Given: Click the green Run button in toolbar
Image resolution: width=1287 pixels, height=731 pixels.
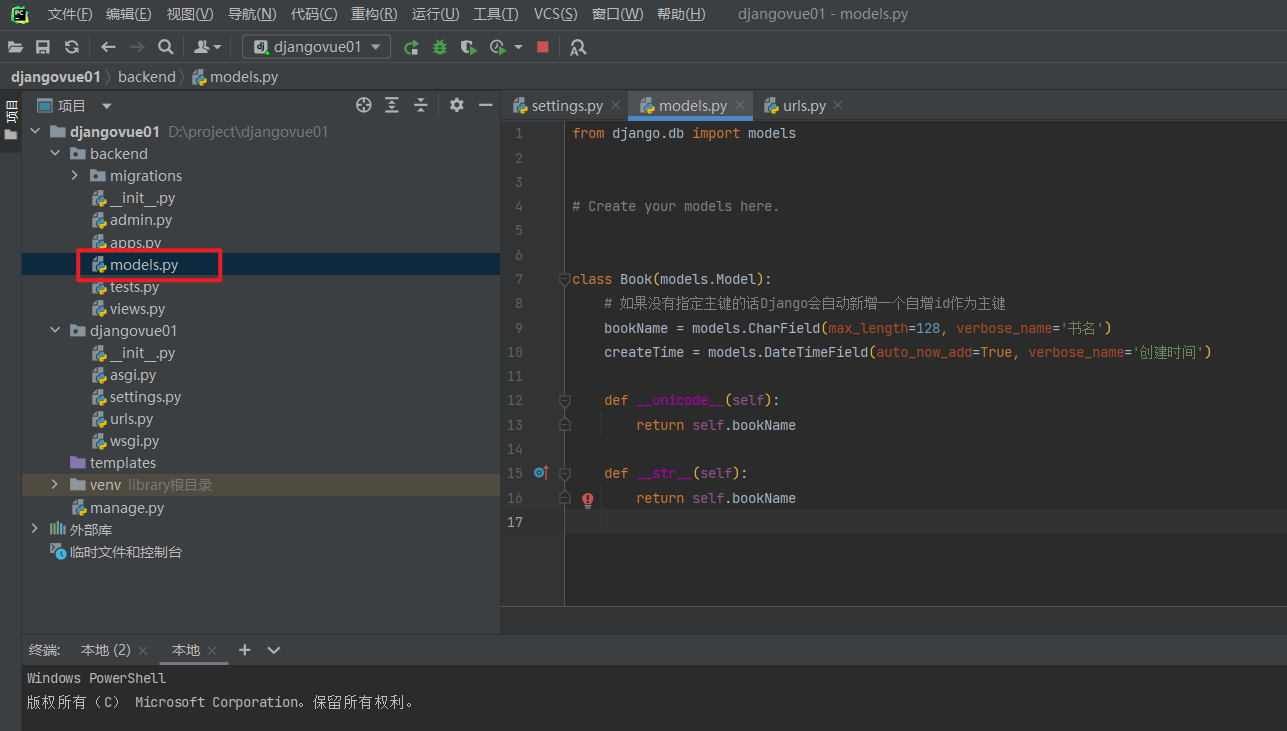Looking at the screenshot, I should [411, 47].
